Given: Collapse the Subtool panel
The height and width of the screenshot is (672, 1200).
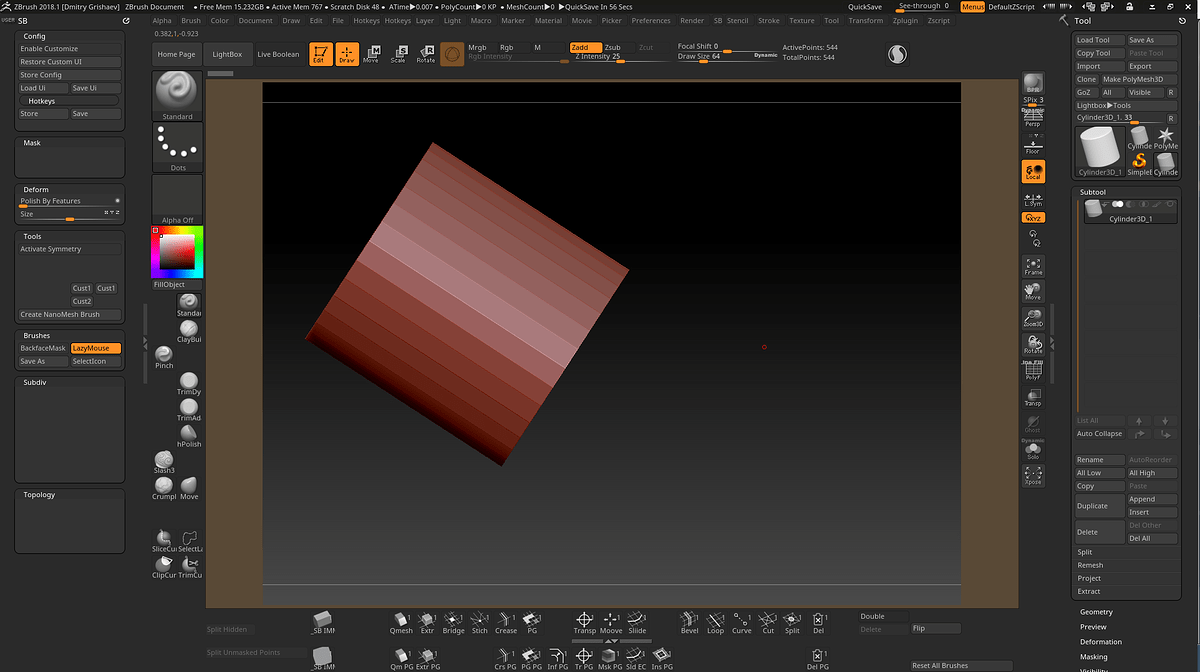Looking at the screenshot, I should [x=1093, y=192].
